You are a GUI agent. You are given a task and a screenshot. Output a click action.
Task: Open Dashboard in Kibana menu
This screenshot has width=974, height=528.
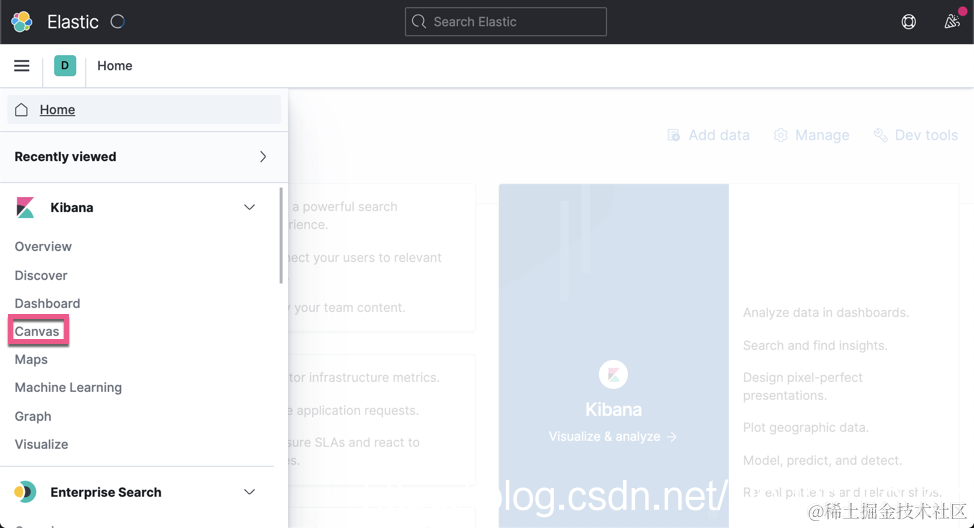pos(47,303)
